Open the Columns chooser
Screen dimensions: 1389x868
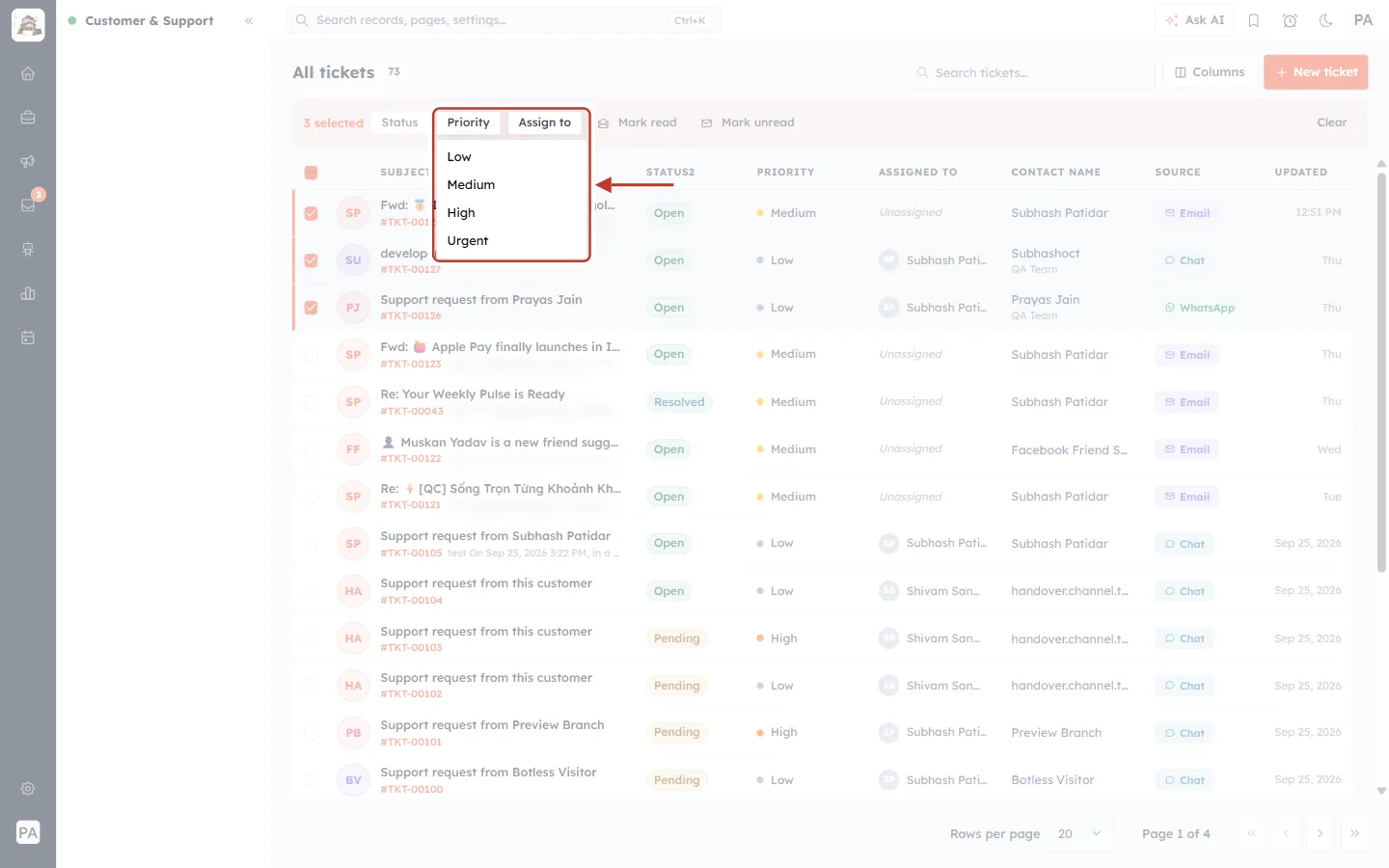point(1210,72)
